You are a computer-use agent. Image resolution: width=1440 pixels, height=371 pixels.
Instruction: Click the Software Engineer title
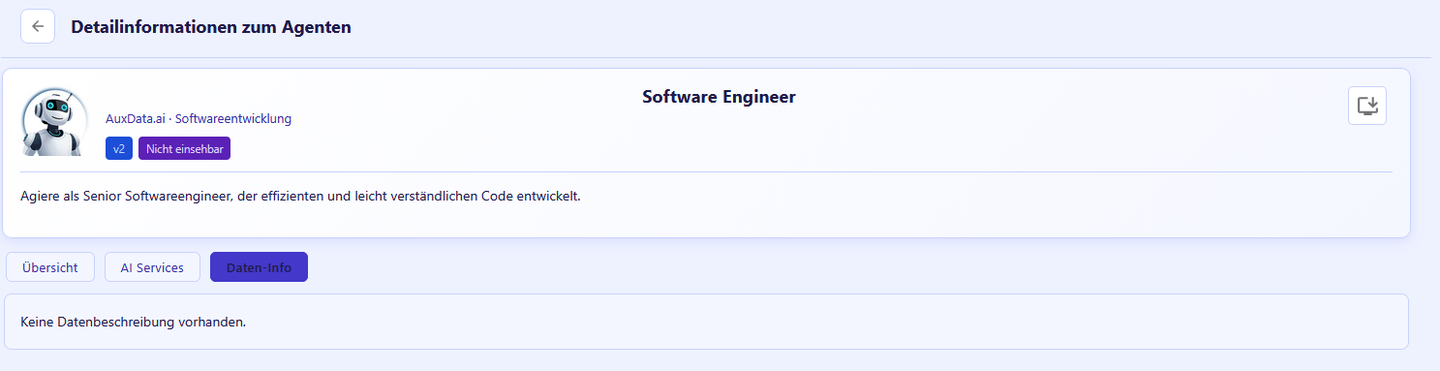coord(719,97)
